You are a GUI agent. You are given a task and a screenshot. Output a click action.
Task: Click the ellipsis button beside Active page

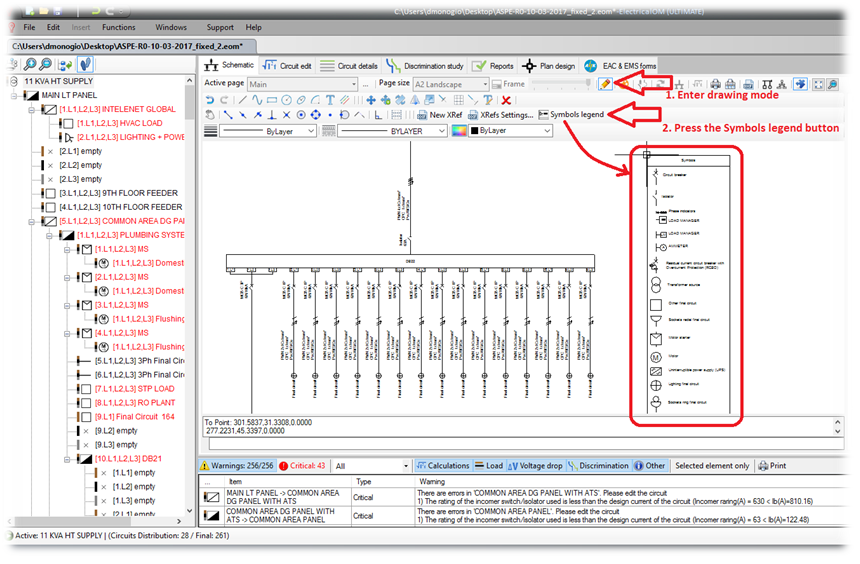coord(365,84)
